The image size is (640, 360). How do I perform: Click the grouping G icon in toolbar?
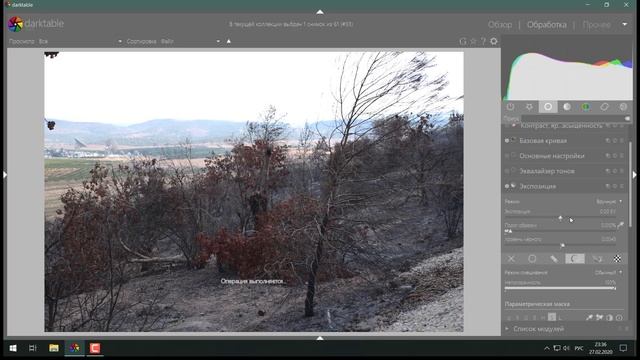[463, 41]
